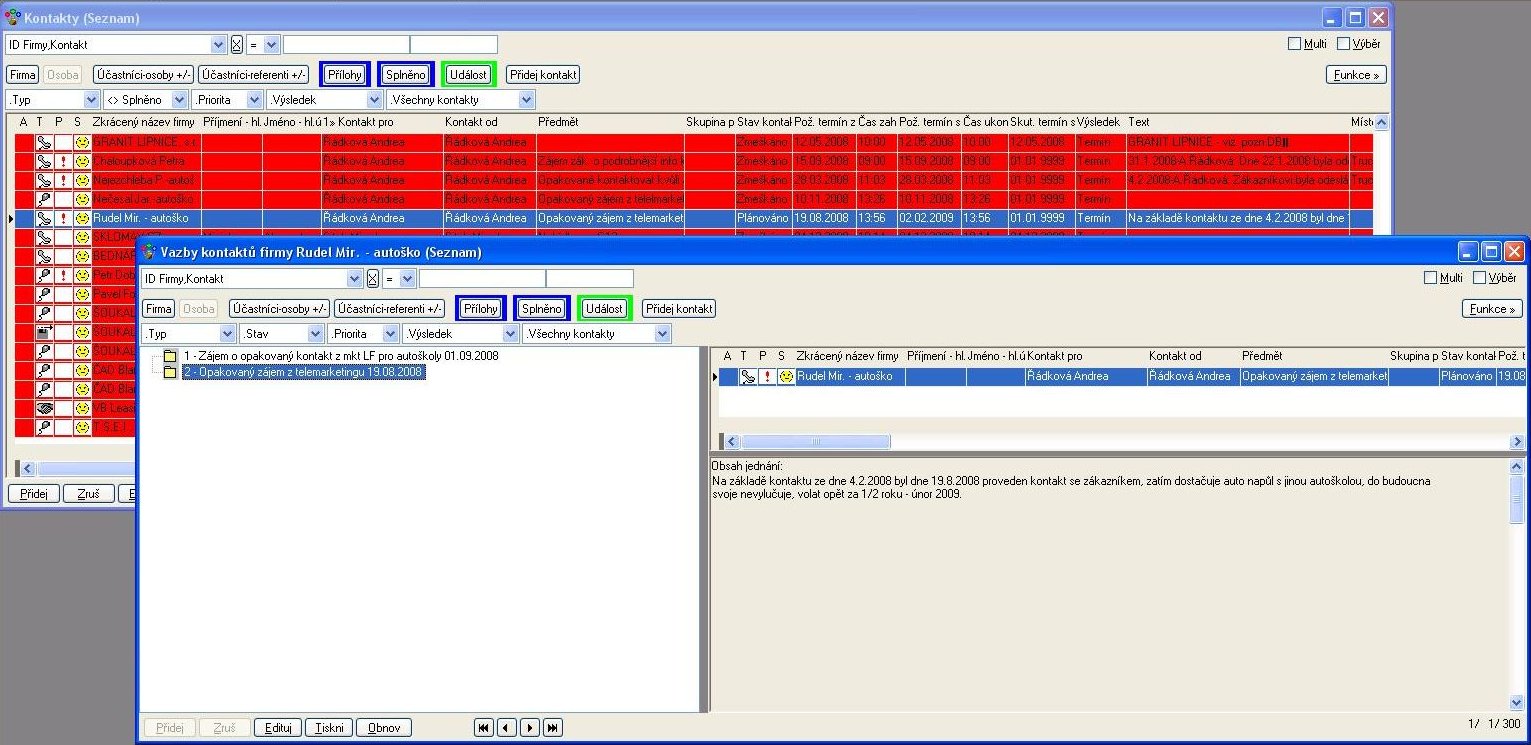The width and height of the screenshot is (1531, 745).
Task: Open 'Funkce »' button in Vazby window
Action: coord(1492,309)
